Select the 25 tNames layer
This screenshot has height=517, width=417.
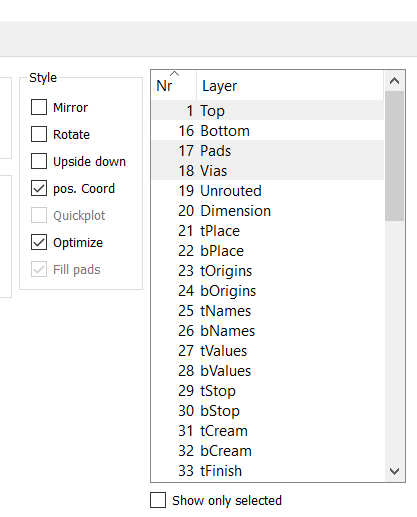[268, 311]
